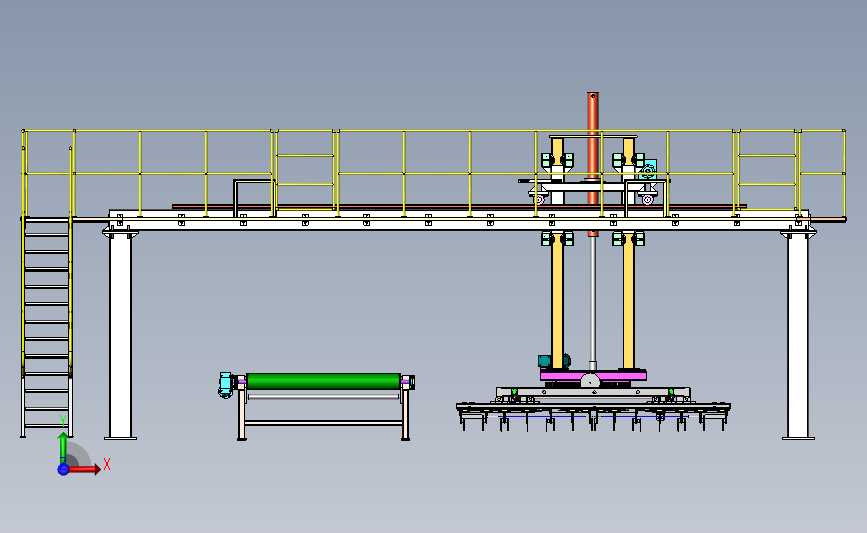The width and height of the screenshot is (867, 533).
Task: Select the lower crossbar of the conveyor table
Action: pos(323,423)
